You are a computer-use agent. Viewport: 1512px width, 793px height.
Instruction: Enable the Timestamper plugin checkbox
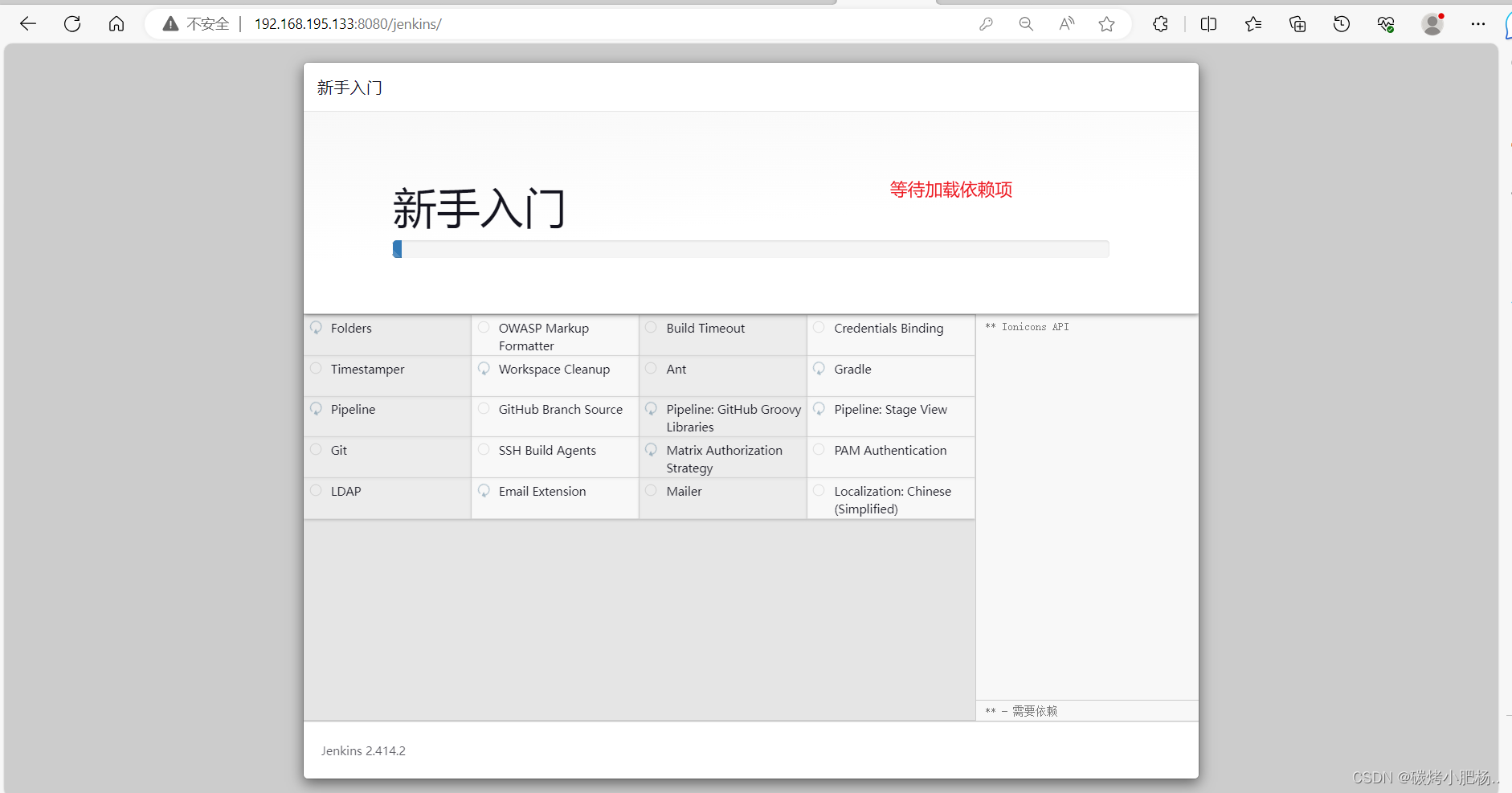(x=316, y=368)
